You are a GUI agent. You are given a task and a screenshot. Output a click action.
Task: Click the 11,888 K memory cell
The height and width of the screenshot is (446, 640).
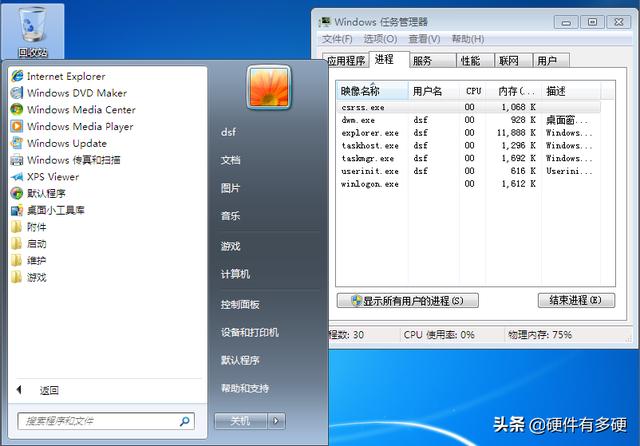point(516,133)
